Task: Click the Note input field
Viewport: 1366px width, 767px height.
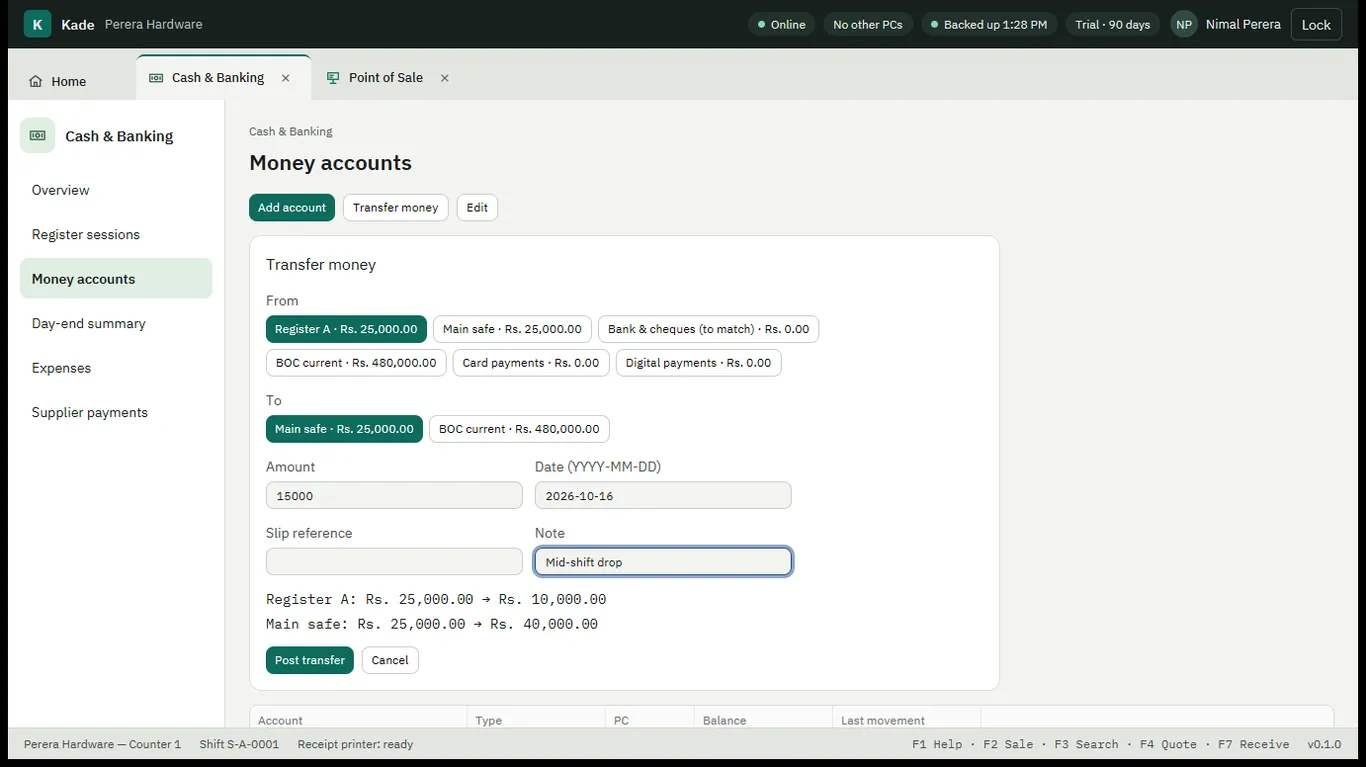Action: 663,562
